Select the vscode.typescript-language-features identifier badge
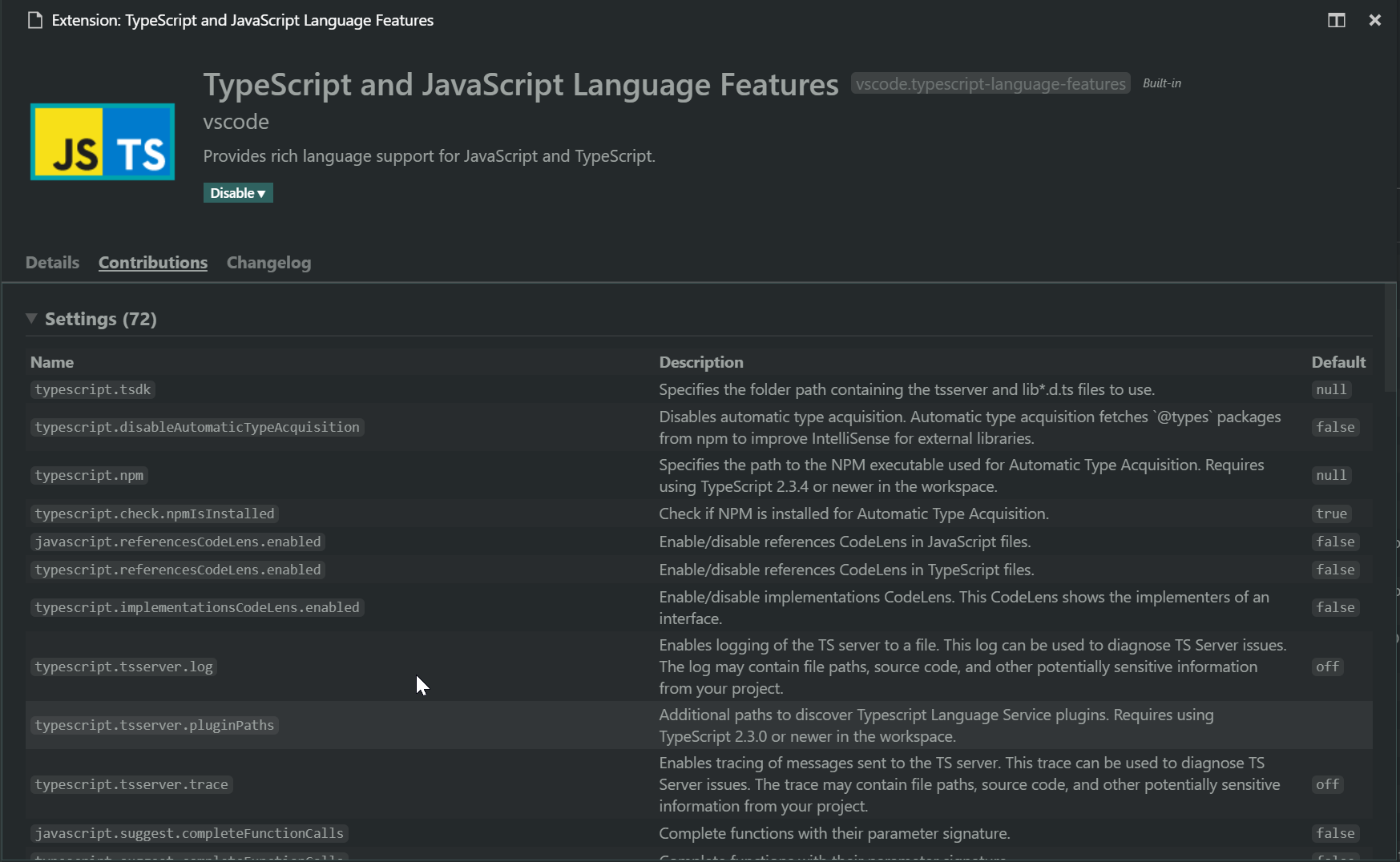1400x862 pixels. (990, 83)
